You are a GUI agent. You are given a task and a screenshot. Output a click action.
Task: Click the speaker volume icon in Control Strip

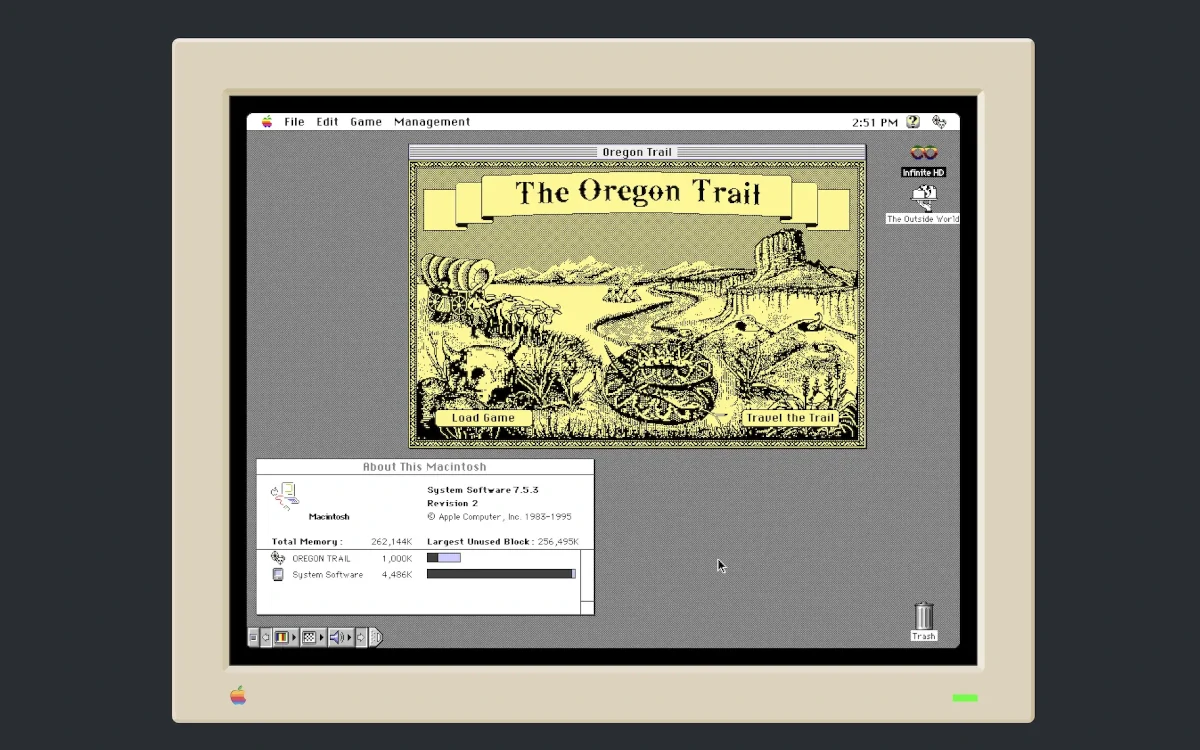tap(334, 637)
